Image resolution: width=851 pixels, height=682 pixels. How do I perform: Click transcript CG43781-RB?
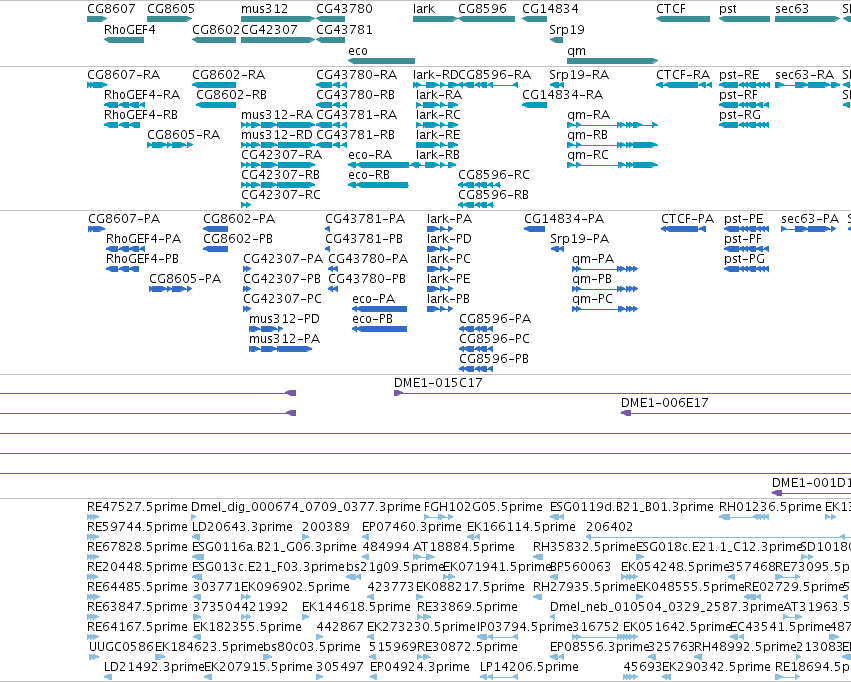pyautogui.click(x=331, y=145)
